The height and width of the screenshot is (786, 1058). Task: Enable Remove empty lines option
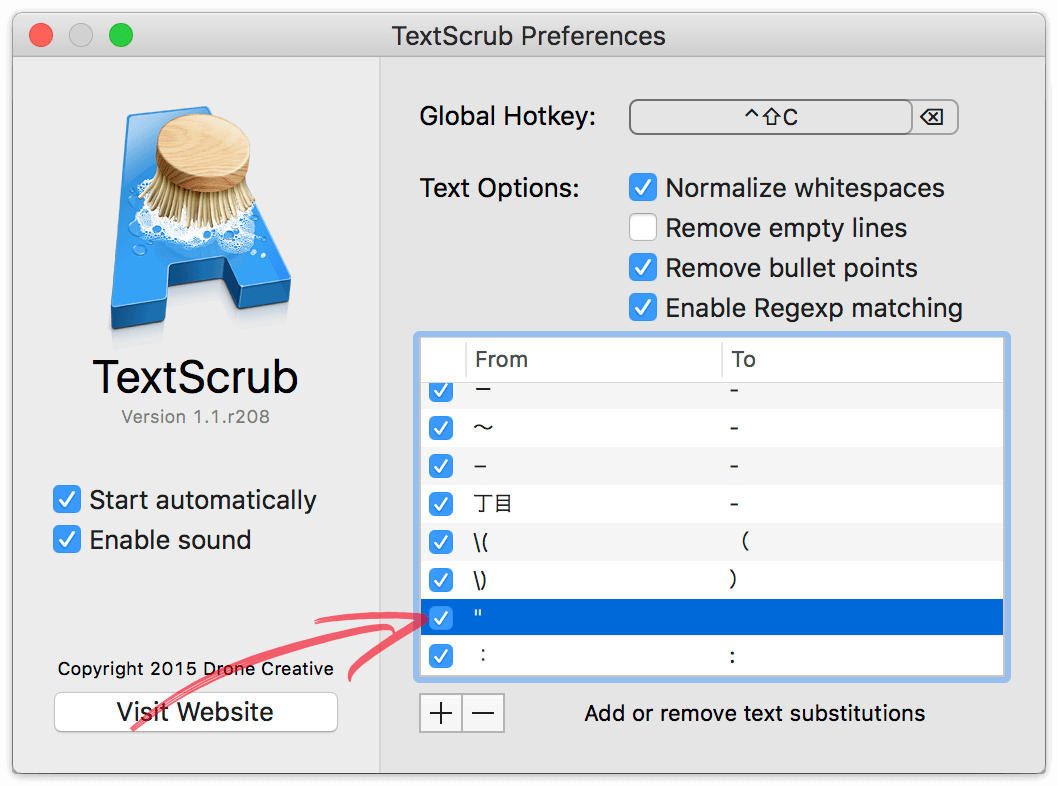(643, 227)
